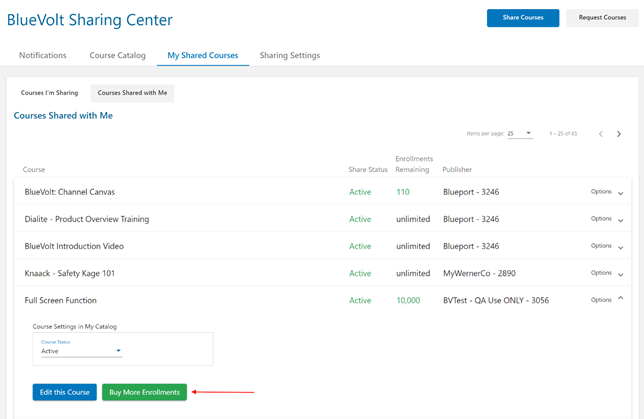Go to the previous page of courses
The height and width of the screenshot is (419, 644).
click(600, 134)
